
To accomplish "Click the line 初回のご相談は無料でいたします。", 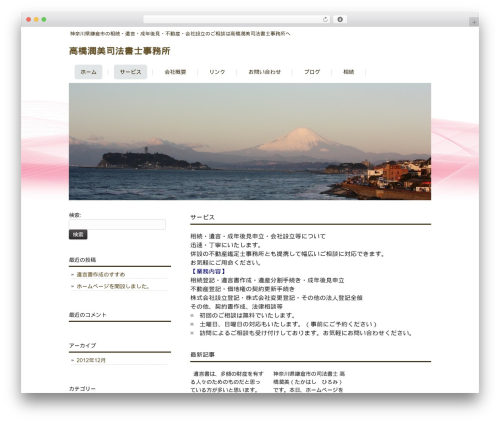I will pos(247,315).
